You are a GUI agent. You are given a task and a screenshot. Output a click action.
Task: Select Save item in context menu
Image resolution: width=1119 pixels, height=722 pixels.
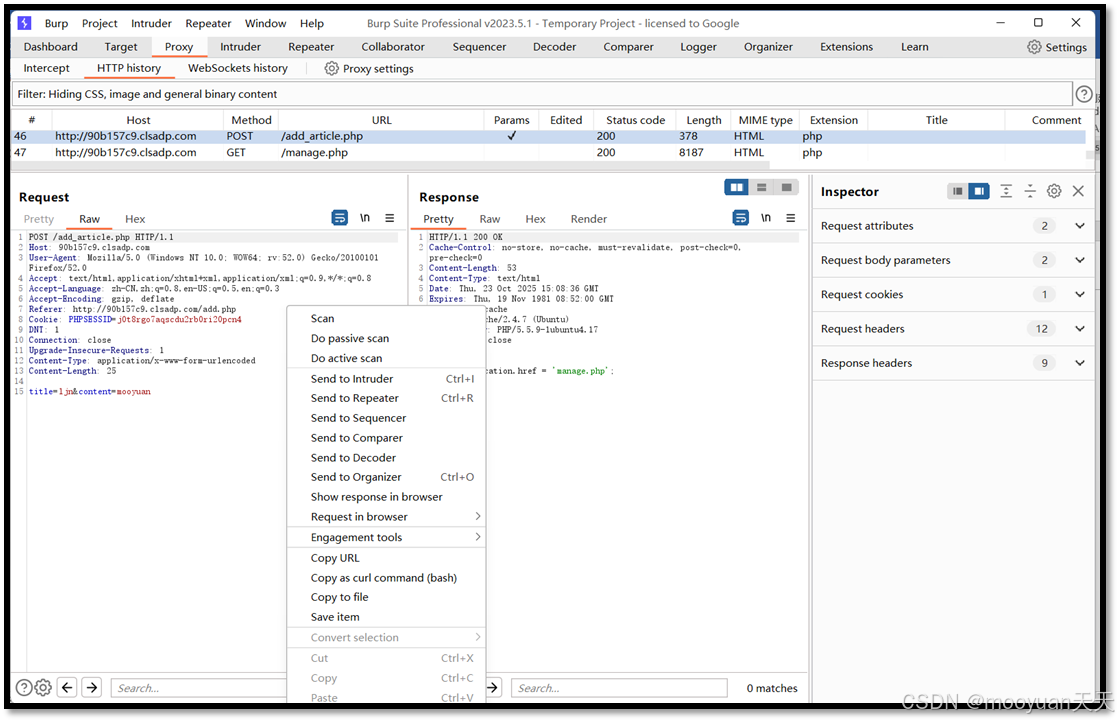tap(386, 617)
